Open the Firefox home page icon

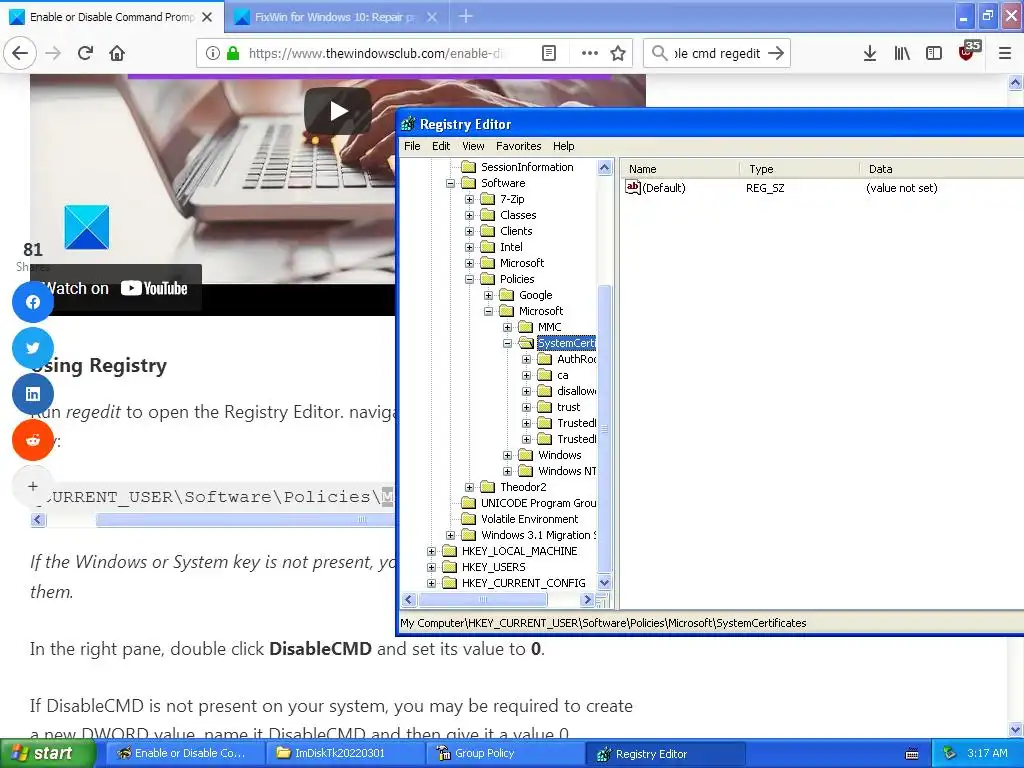tap(117, 53)
